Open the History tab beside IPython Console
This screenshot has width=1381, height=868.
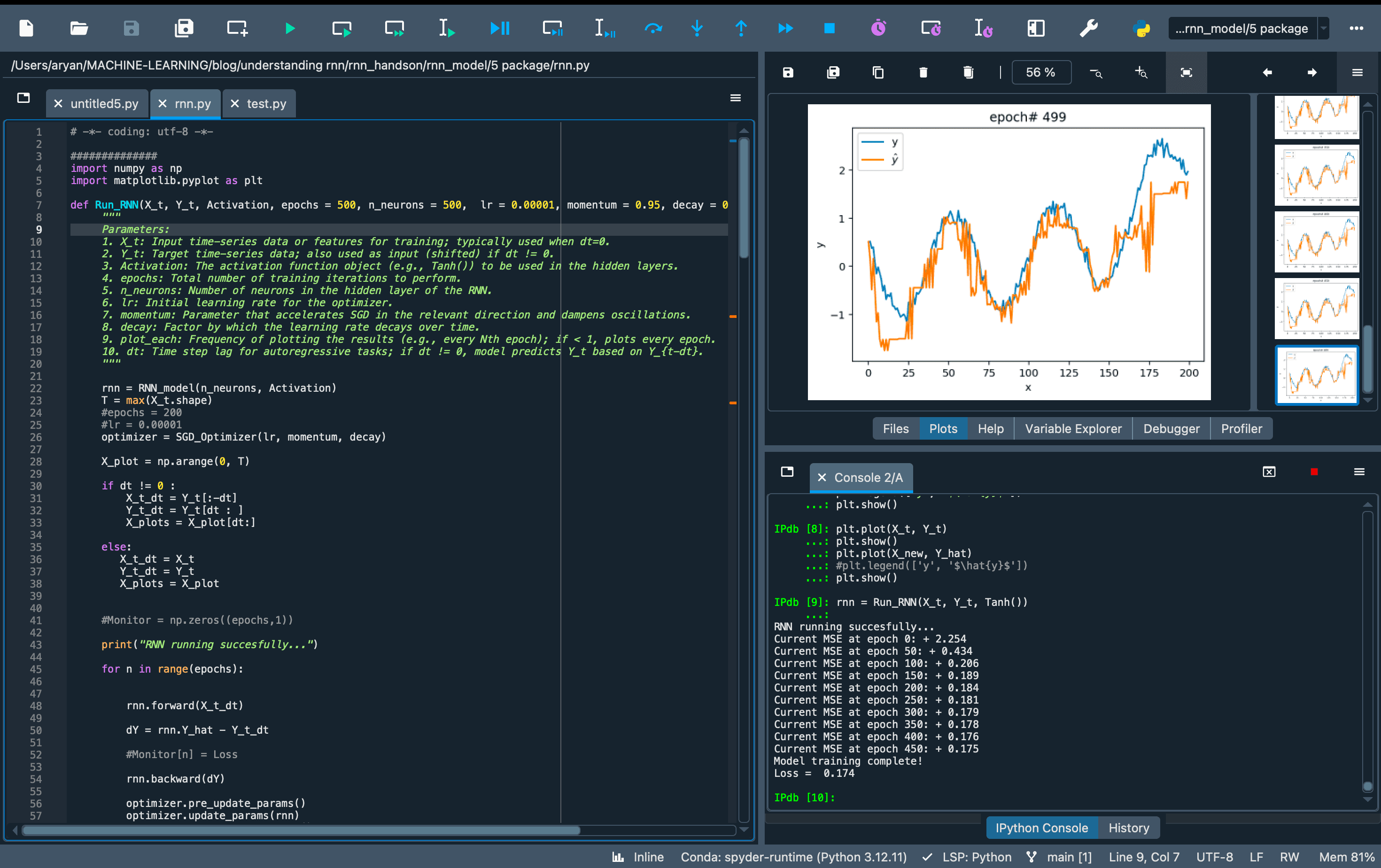(x=1129, y=827)
